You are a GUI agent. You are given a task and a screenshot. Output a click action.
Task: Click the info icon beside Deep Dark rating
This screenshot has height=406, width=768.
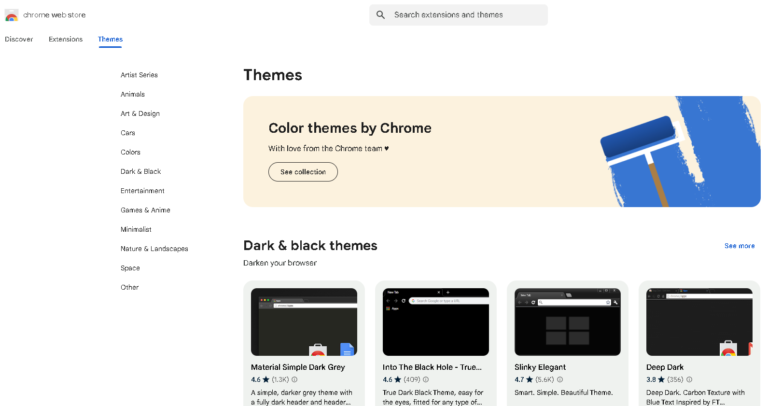pos(689,380)
